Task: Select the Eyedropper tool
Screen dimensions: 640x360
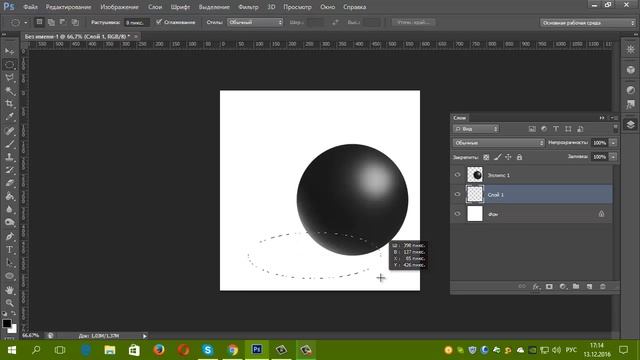Action: [9, 117]
